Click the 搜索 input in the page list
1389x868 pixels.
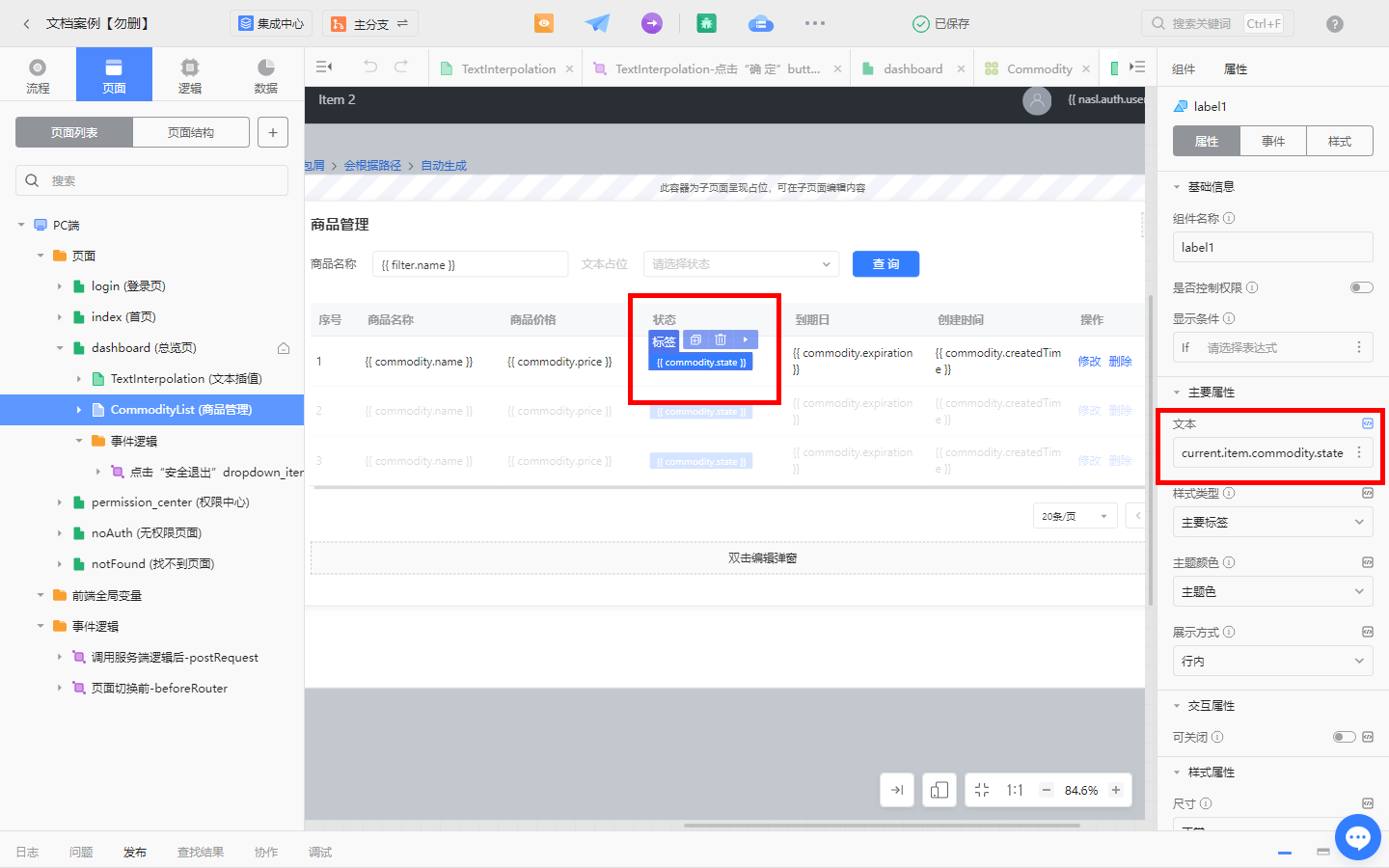click(151, 180)
